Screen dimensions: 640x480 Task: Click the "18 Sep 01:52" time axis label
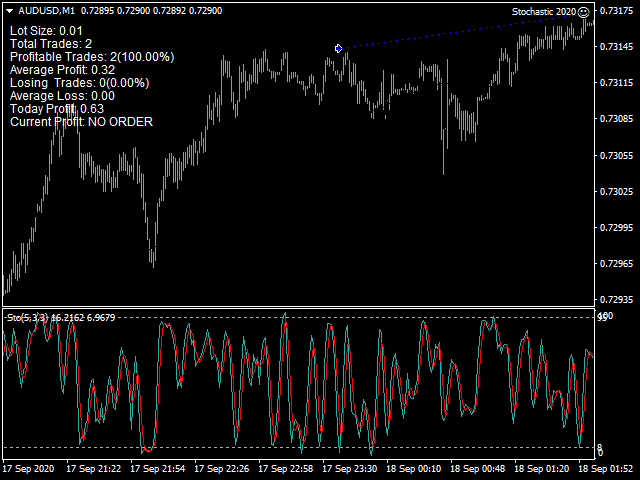coord(606,469)
